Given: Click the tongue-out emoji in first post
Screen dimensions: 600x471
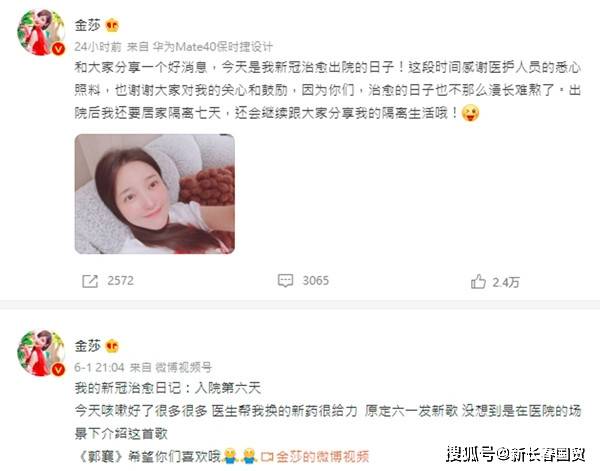Looking at the screenshot, I should (x=470, y=113).
